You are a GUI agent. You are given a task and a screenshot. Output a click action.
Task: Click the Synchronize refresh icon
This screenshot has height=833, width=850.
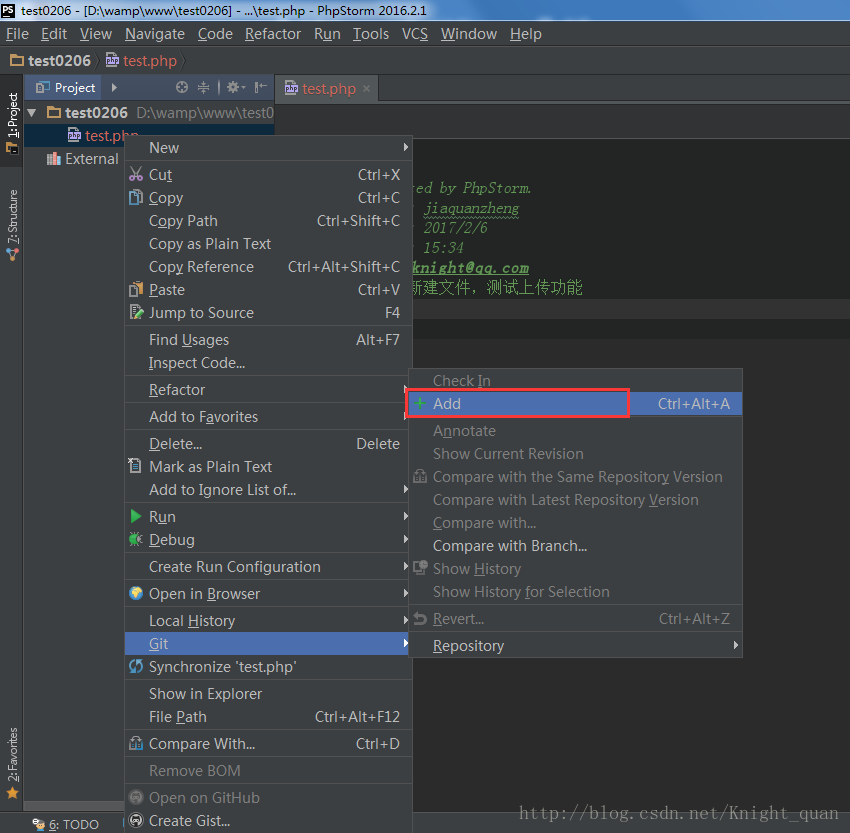click(136, 666)
